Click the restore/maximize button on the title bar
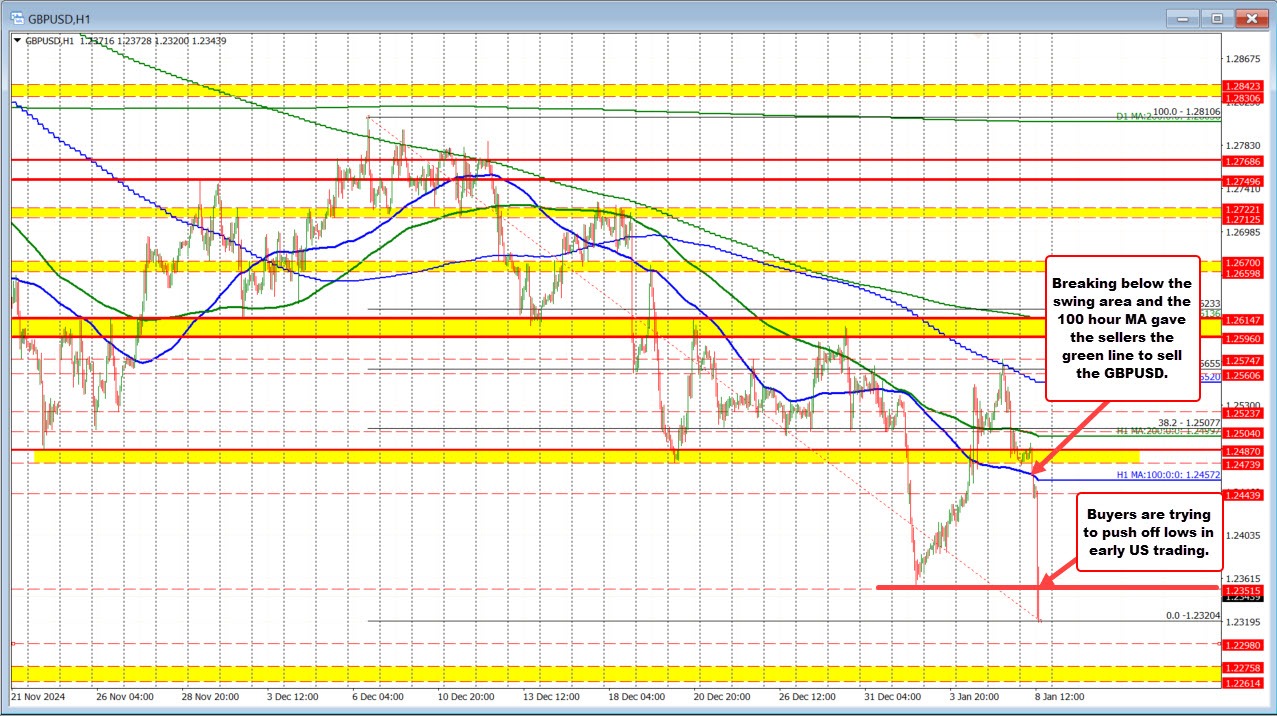Image resolution: width=1277 pixels, height=716 pixels. [1217, 17]
